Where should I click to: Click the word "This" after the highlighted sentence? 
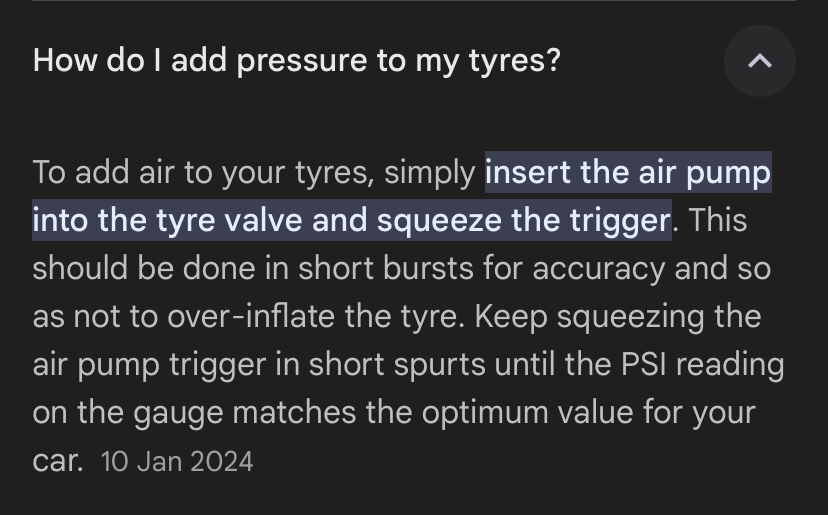coord(718,220)
